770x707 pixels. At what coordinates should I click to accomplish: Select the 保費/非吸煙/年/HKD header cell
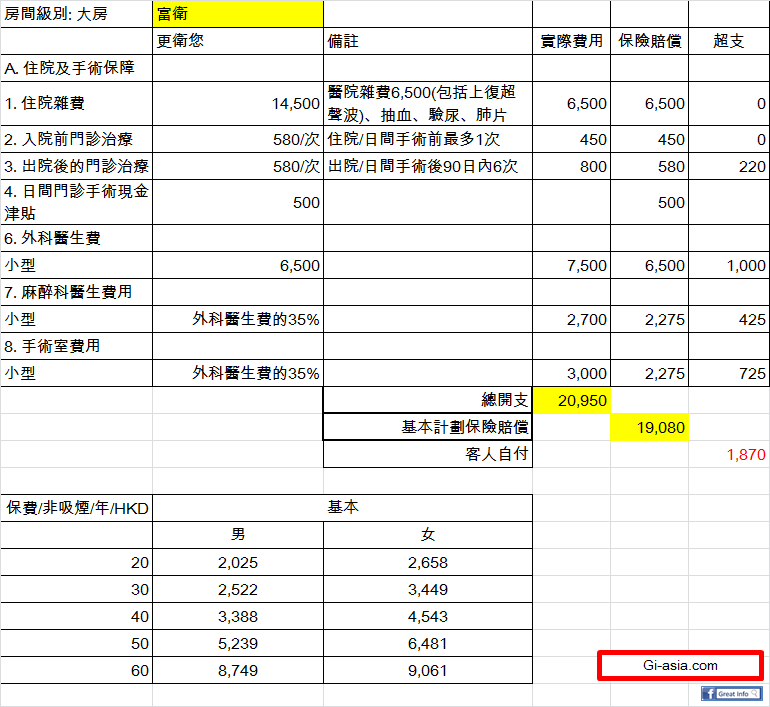(77, 508)
